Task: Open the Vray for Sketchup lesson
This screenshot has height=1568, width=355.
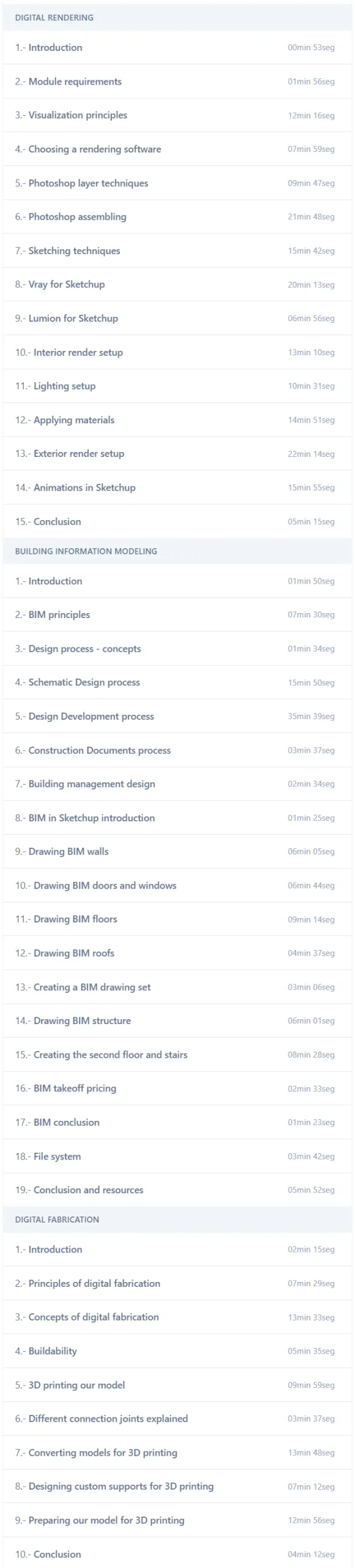Action: (177, 284)
